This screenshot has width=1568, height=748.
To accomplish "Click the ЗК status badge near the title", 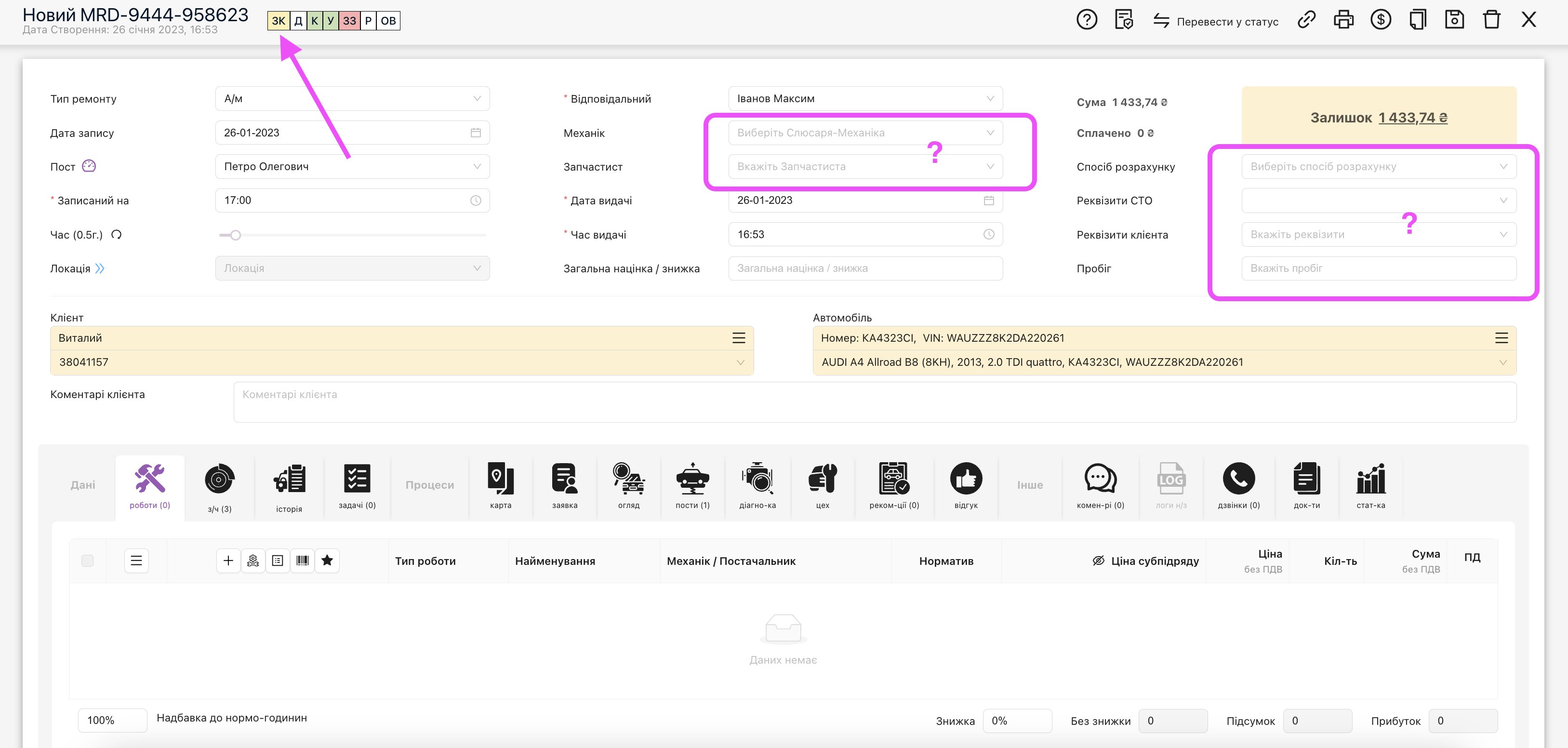I will (x=278, y=20).
